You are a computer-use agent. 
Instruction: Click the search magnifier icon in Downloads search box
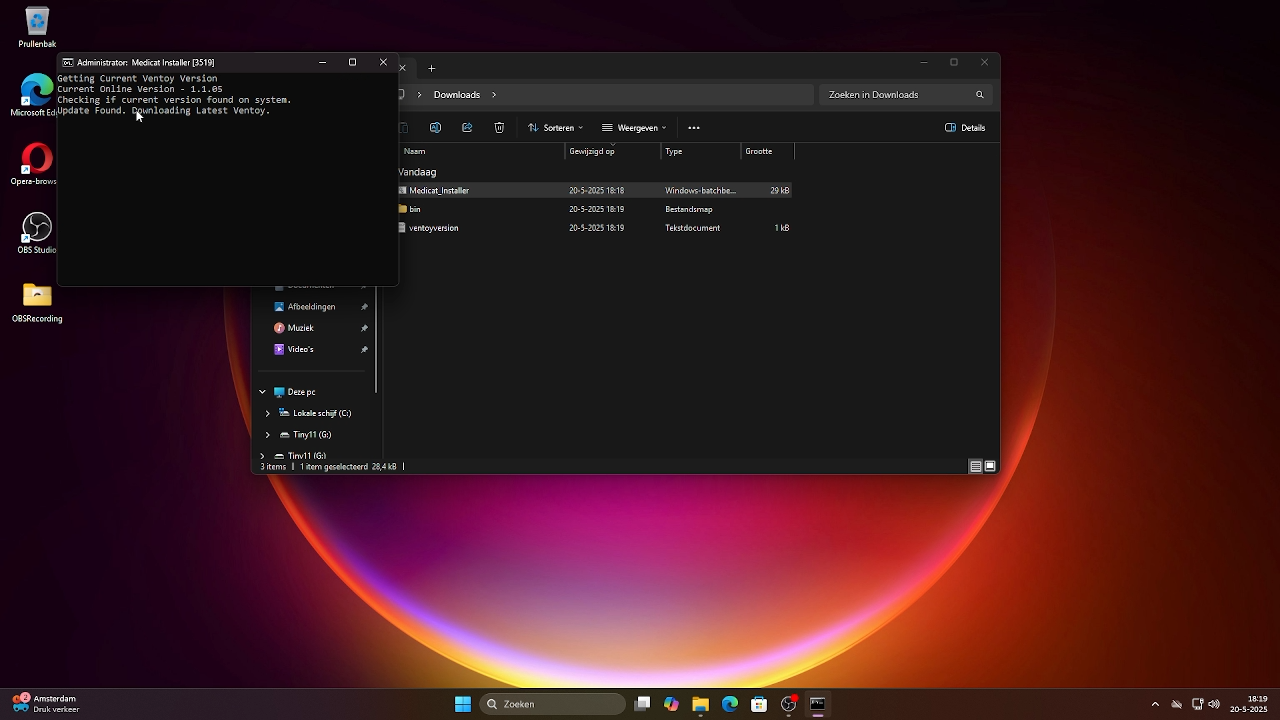click(x=980, y=95)
